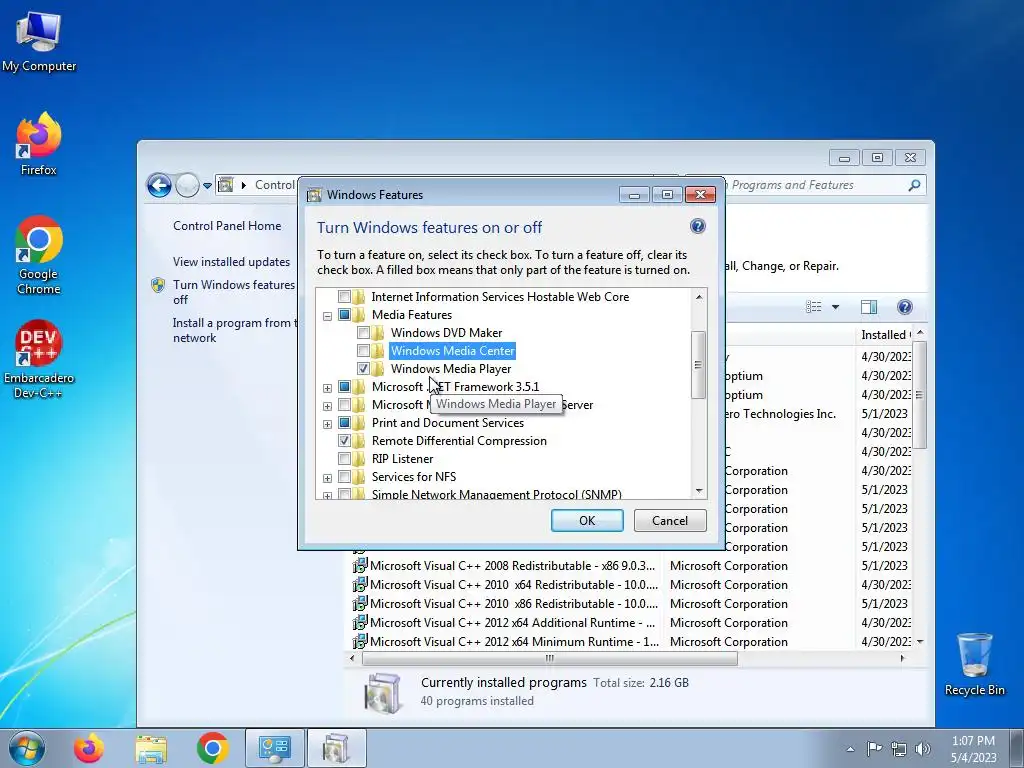The image size is (1024, 768).
Task: Open the Firefox desktop shortcut
Action: point(38,144)
